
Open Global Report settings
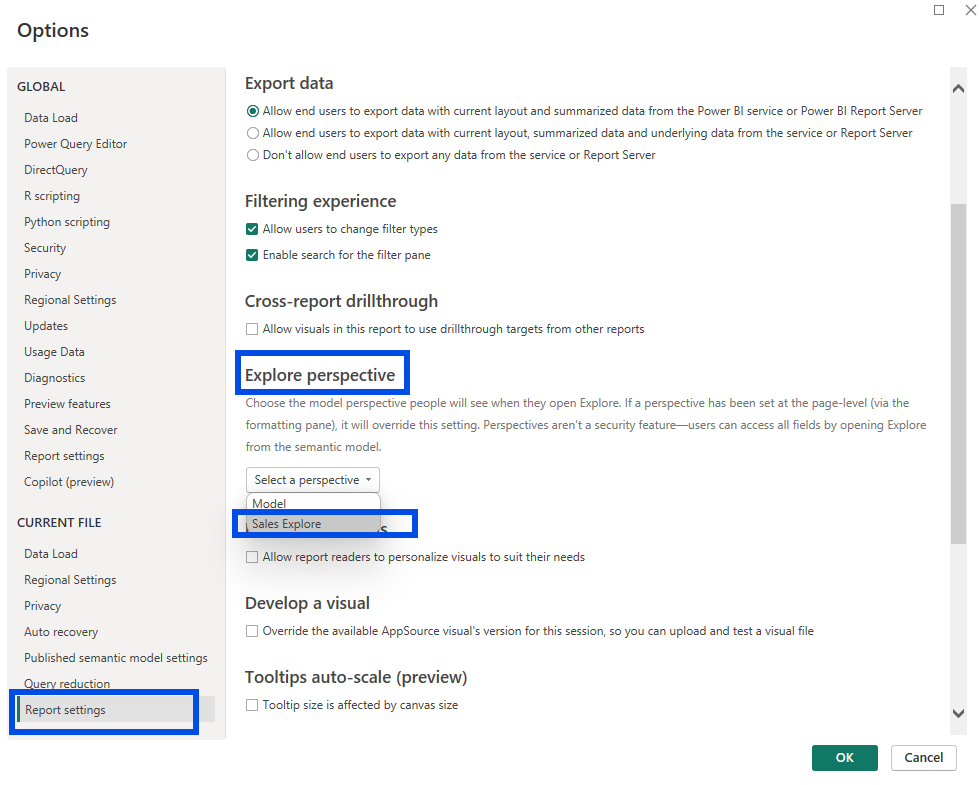click(x=64, y=456)
